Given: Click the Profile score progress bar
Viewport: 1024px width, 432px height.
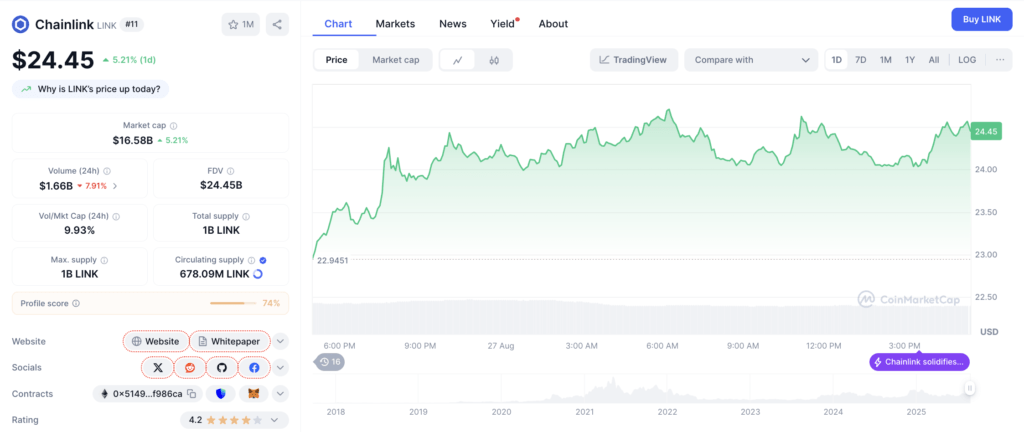Looking at the screenshot, I should [233, 303].
